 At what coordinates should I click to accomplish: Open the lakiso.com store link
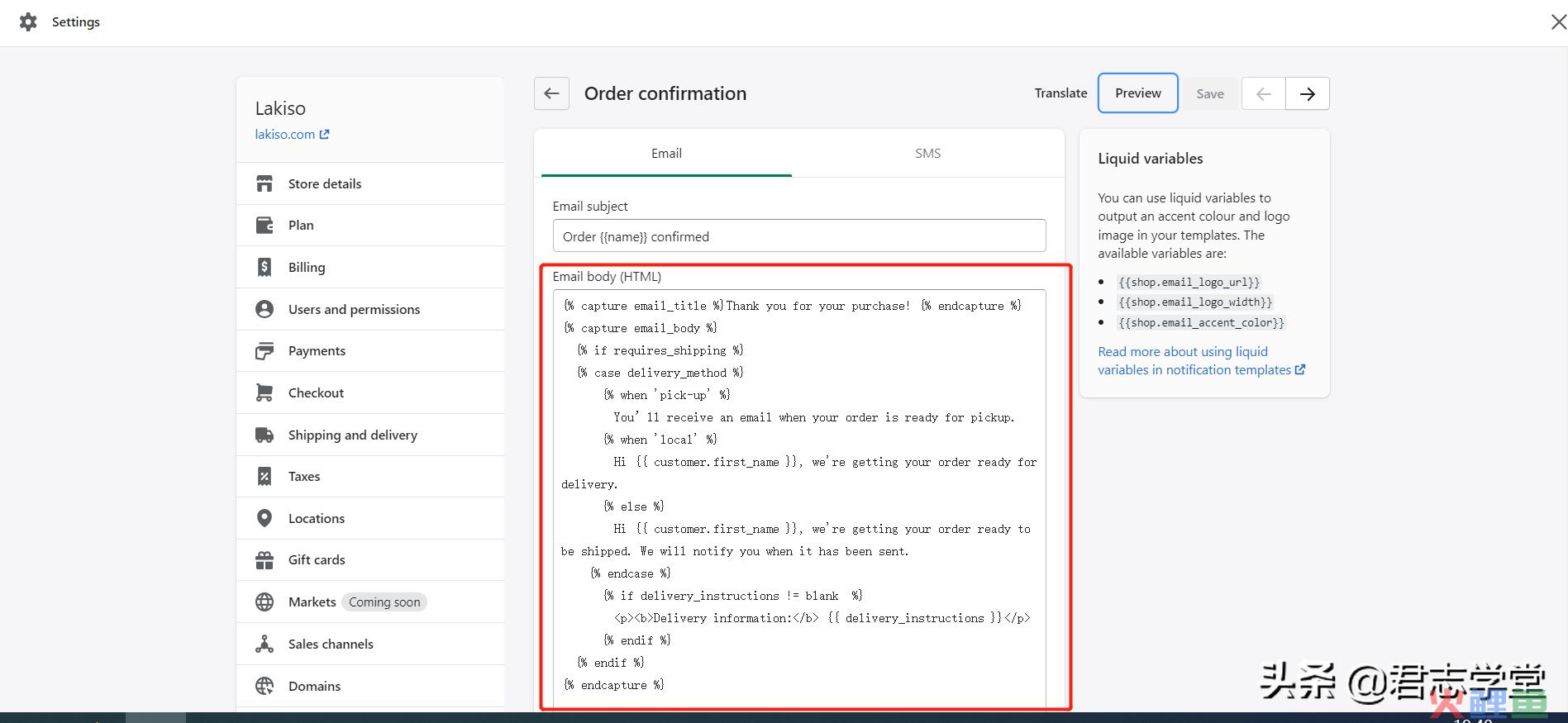click(x=285, y=134)
